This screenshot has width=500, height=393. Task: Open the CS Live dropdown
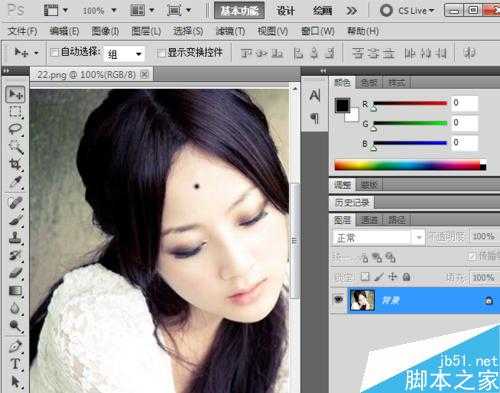pyautogui.click(x=408, y=11)
